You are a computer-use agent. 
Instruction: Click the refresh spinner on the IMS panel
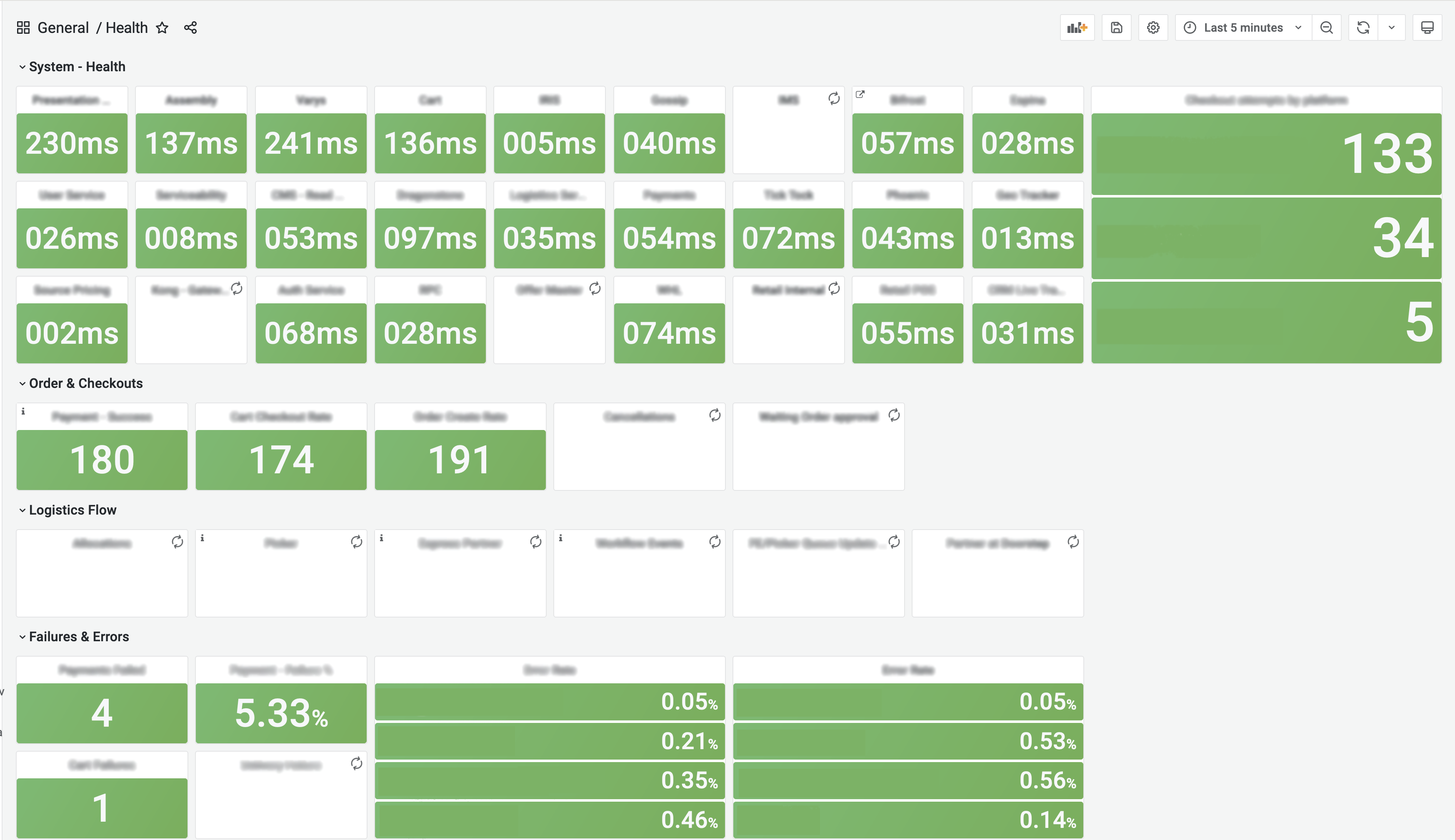tap(834, 99)
